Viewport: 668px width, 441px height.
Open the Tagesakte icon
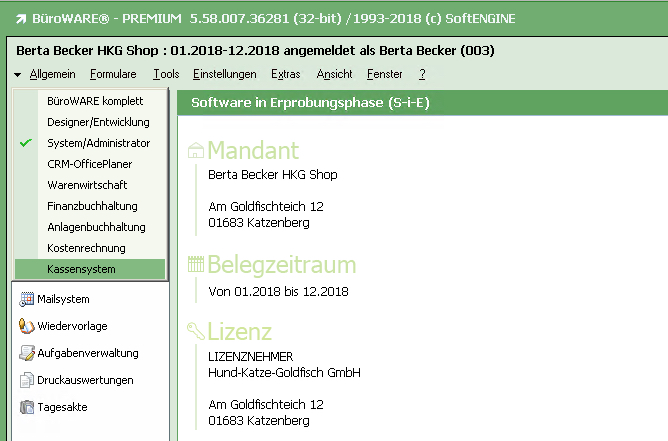click(x=27, y=407)
